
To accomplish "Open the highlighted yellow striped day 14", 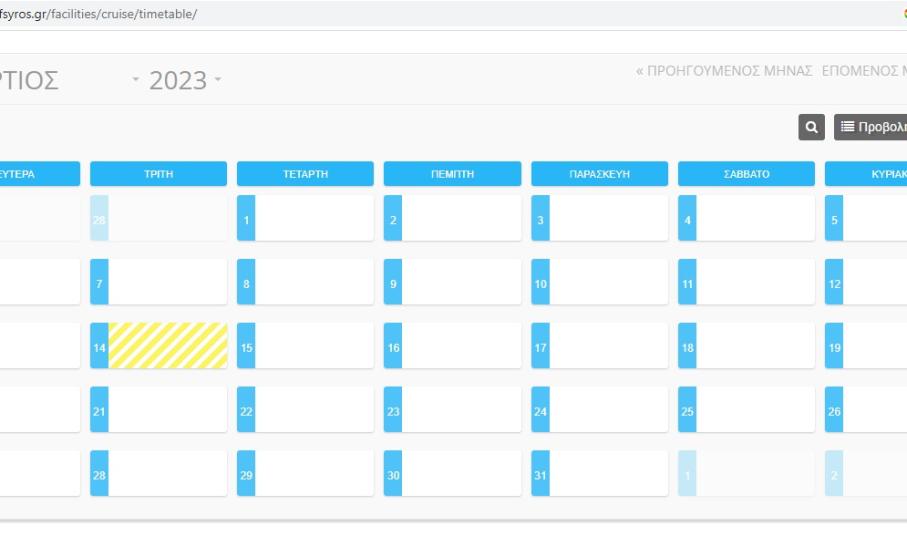I will [x=167, y=346].
